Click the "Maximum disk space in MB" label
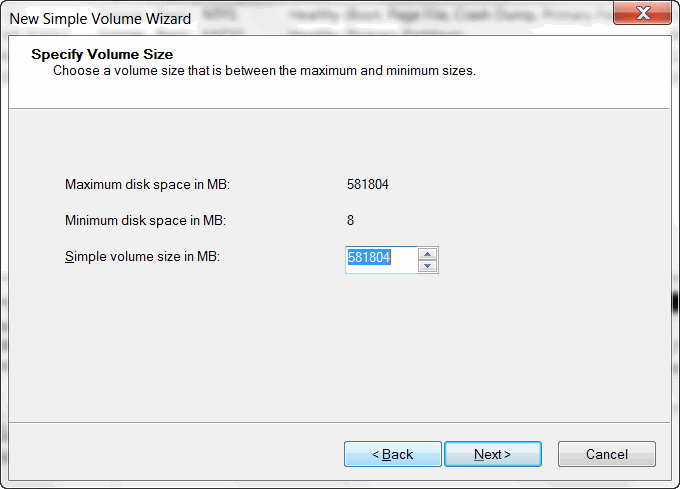 [147, 185]
